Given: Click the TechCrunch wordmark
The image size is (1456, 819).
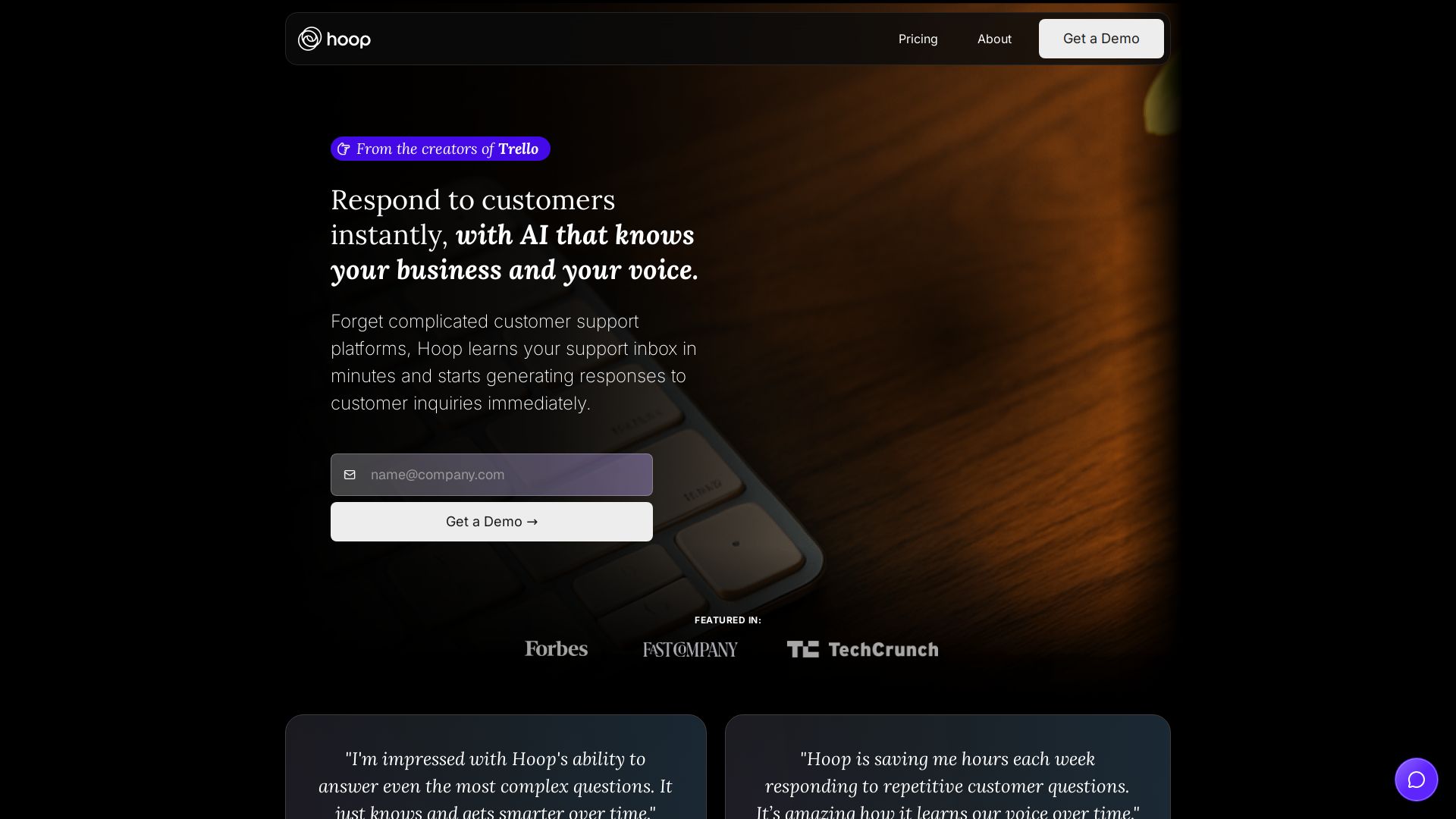Looking at the screenshot, I should (883, 650).
